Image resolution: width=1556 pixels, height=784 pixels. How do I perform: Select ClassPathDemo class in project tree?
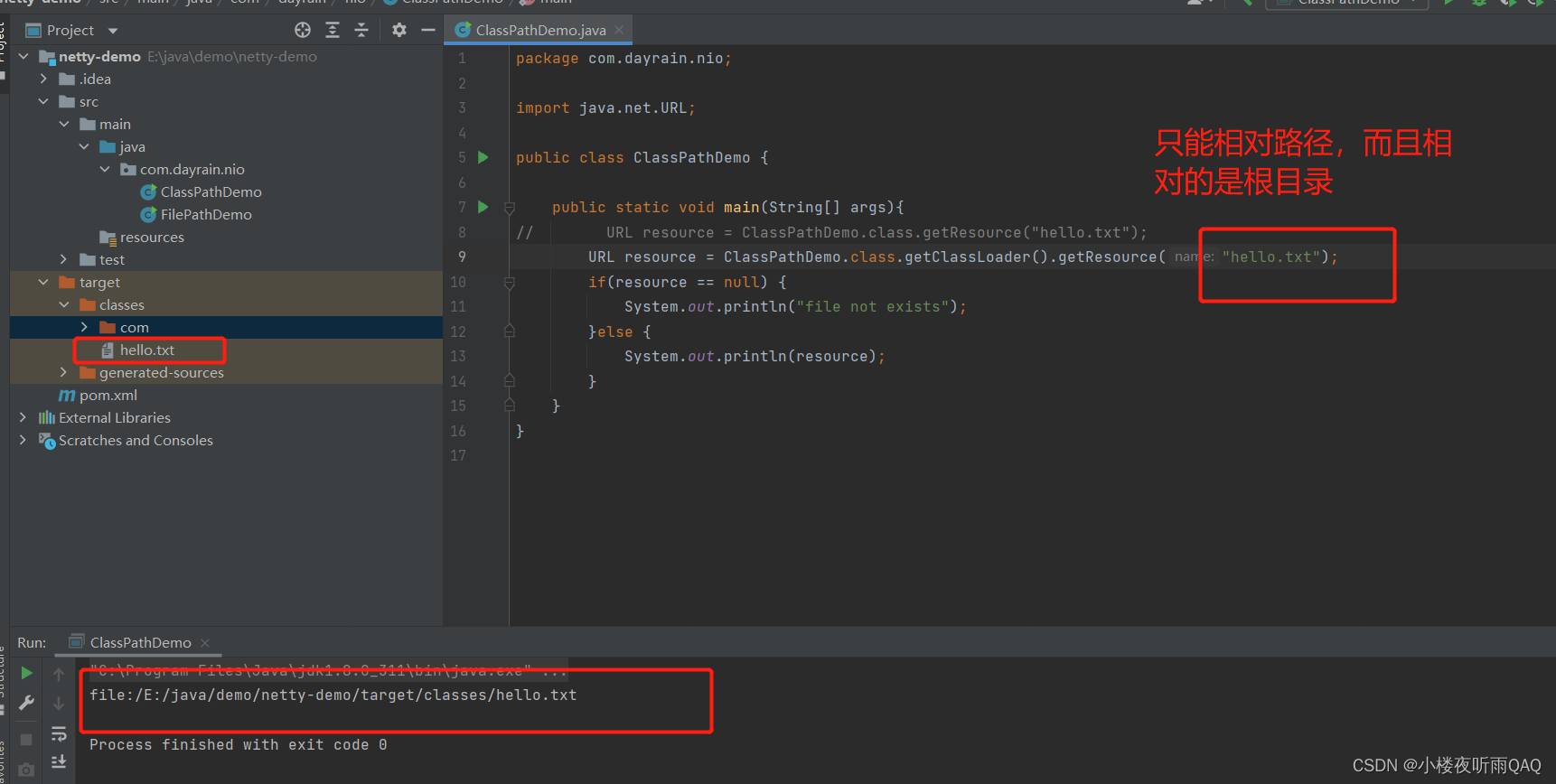pos(211,191)
